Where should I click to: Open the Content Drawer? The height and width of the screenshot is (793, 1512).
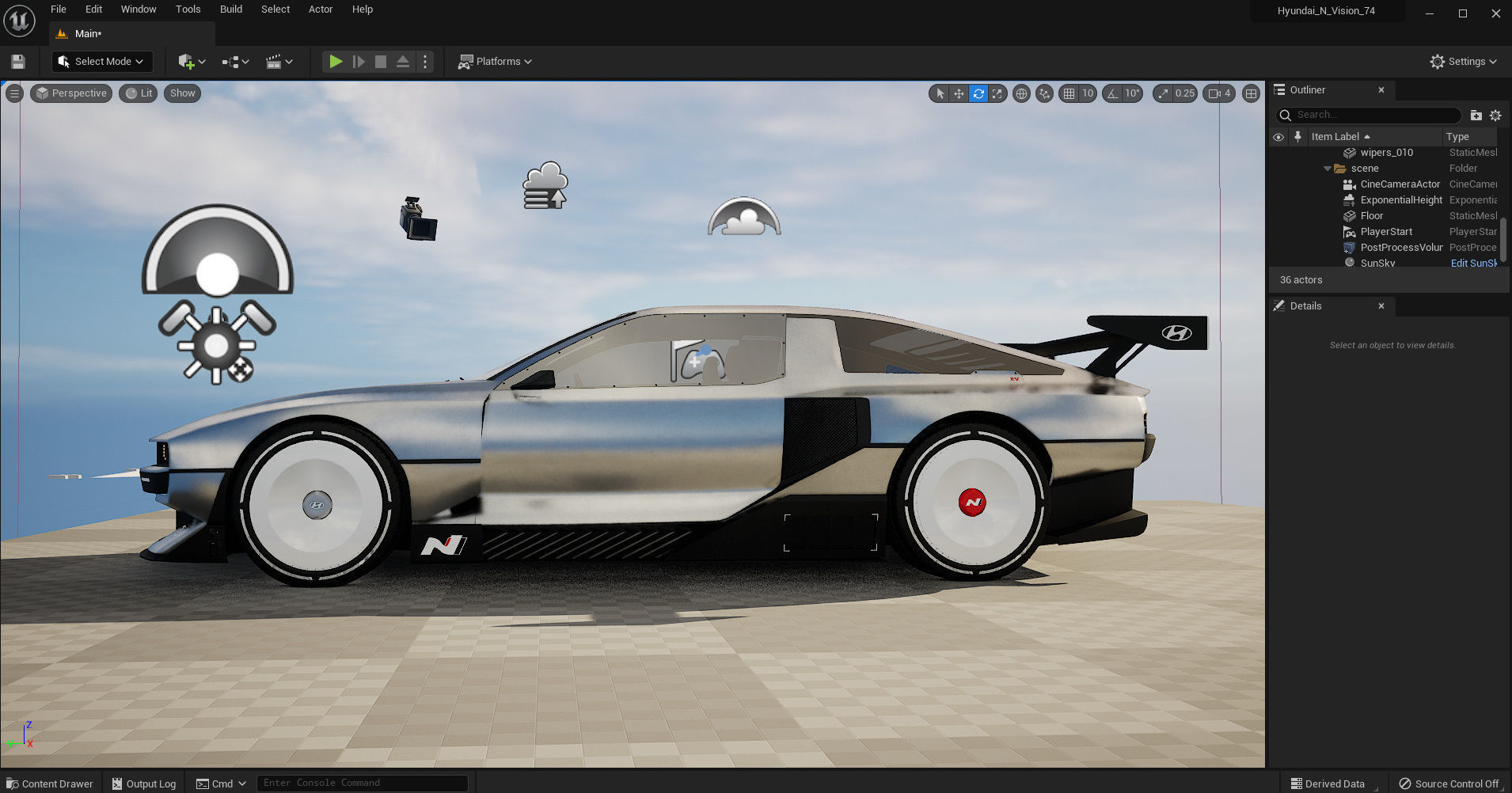click(x=50, y=784)
